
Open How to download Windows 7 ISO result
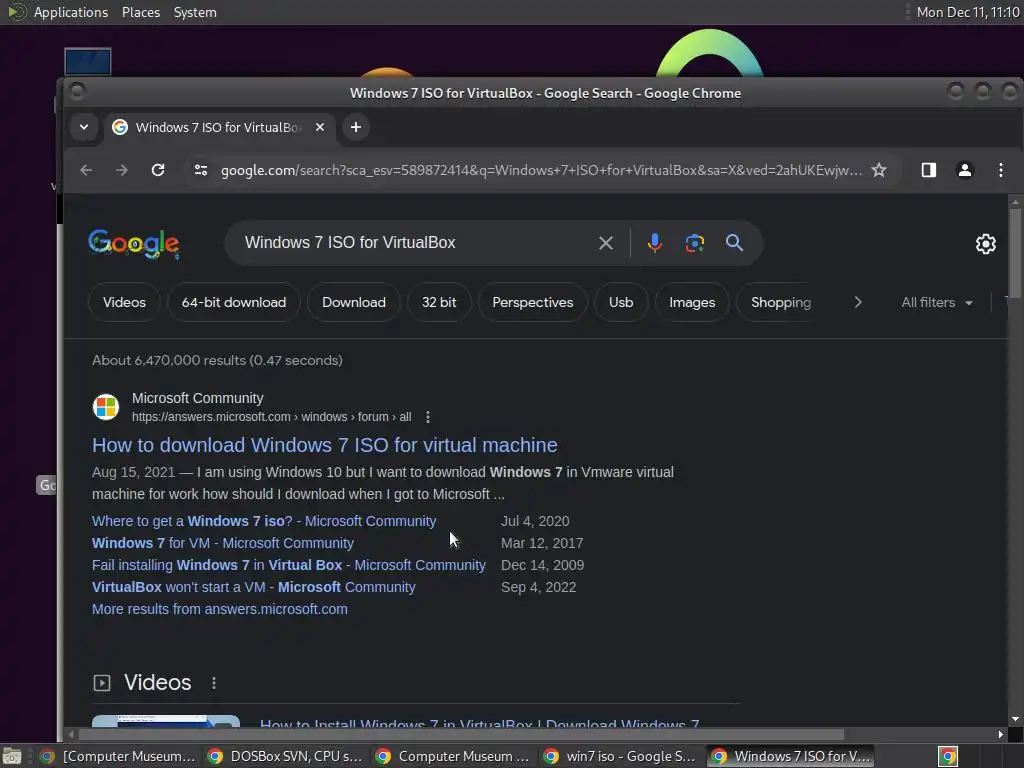click(325, 445)
